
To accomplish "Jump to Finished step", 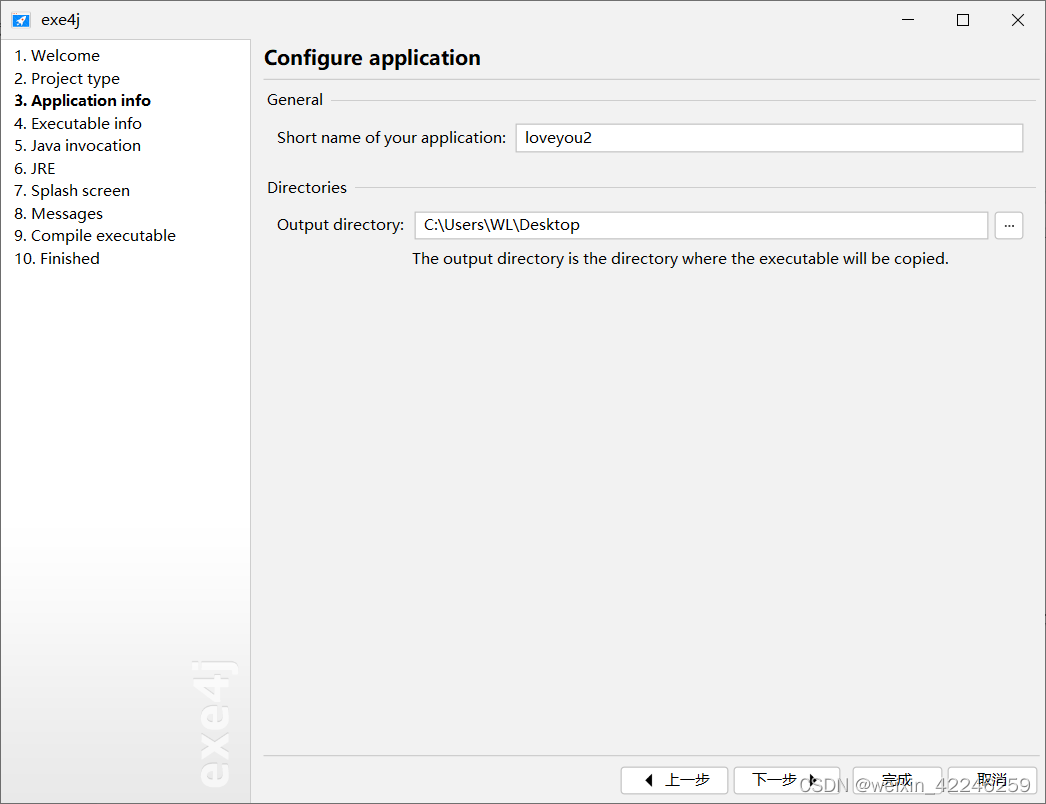I will coord(57,258).
